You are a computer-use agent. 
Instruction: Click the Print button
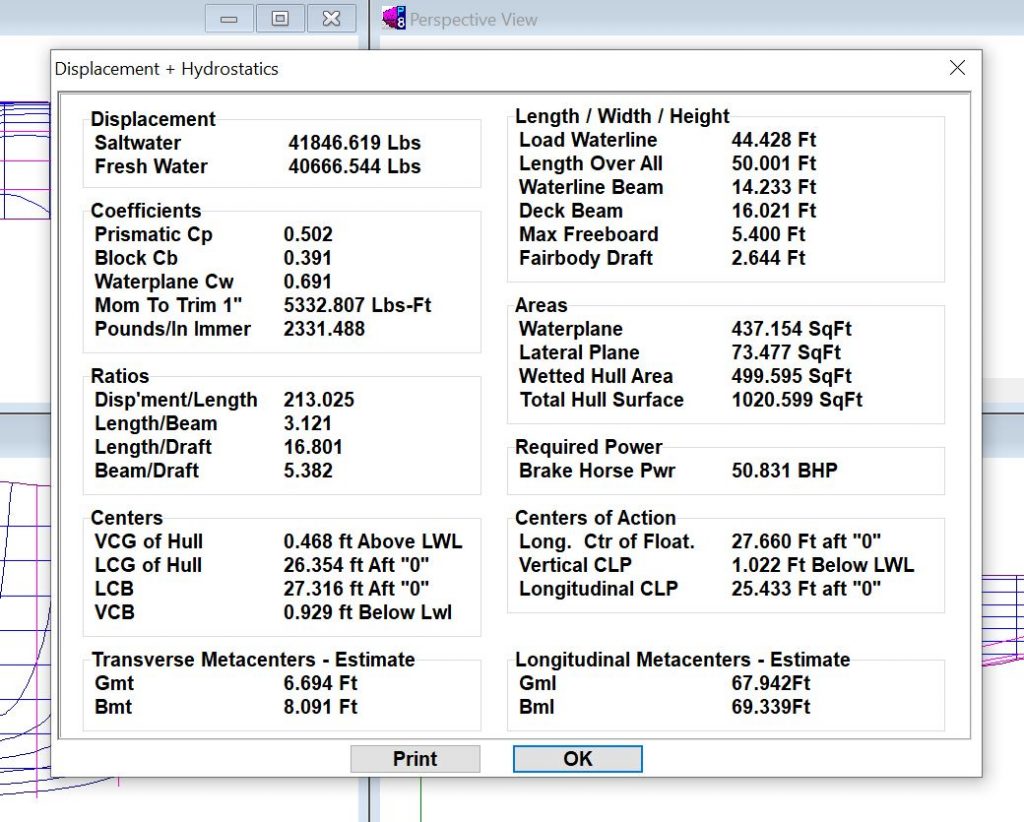pos(415,759)
